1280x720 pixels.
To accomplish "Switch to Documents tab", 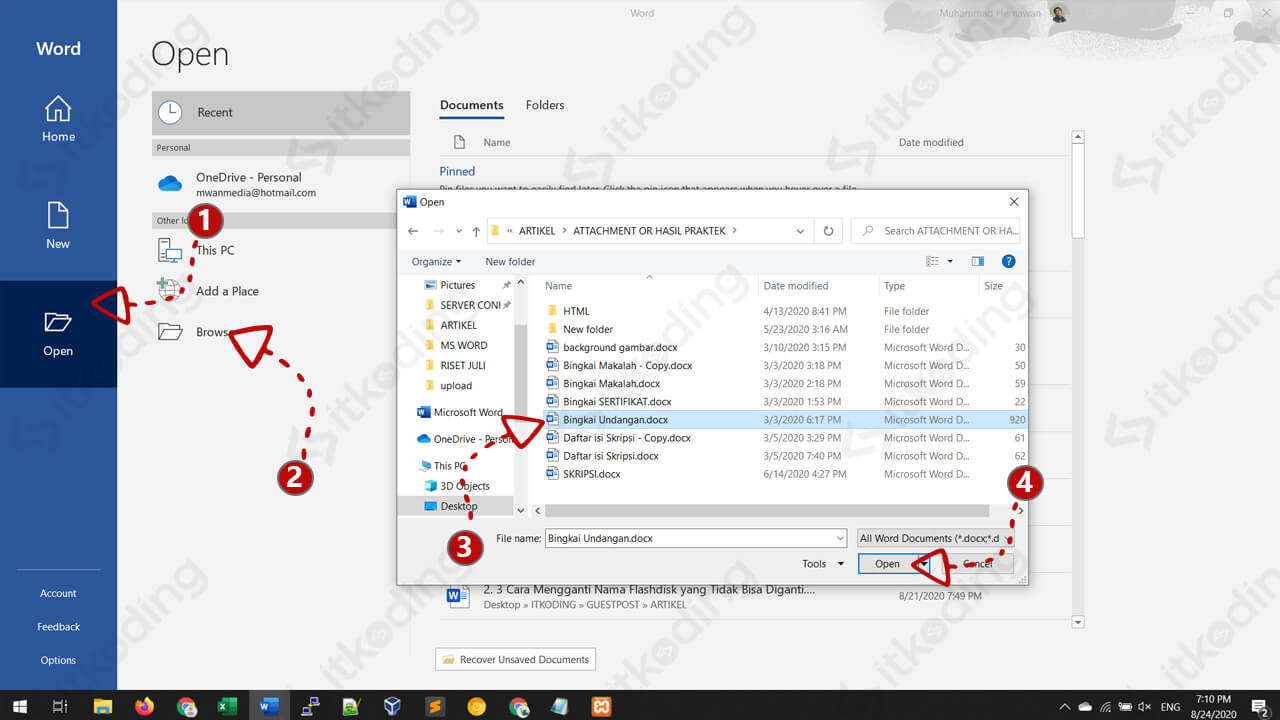I will point(471,105).
